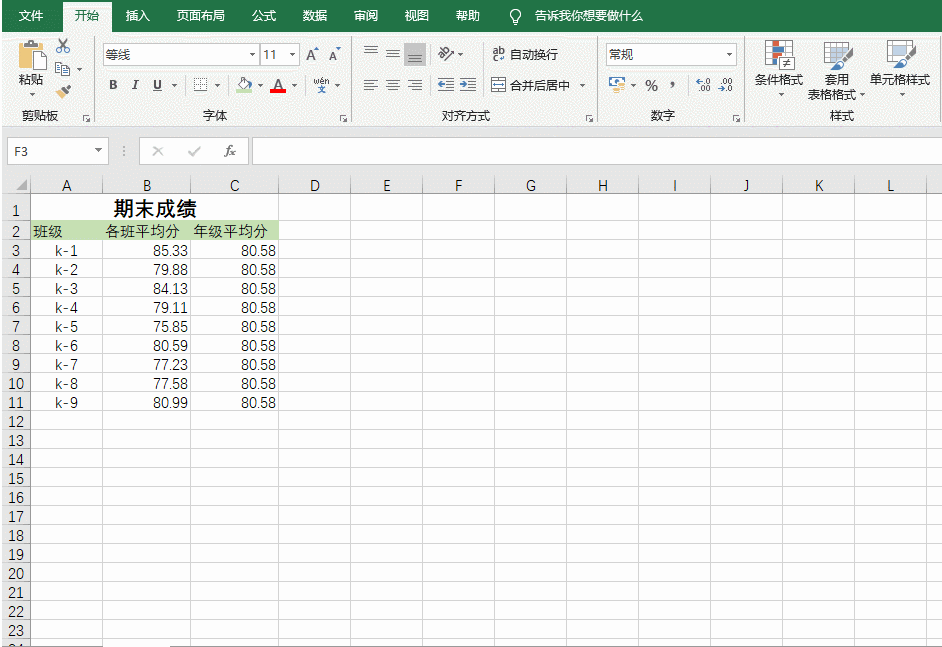This screenshot has height=647, width=942.
Task: Select row 5 header
Action: (x=16, y=289)
